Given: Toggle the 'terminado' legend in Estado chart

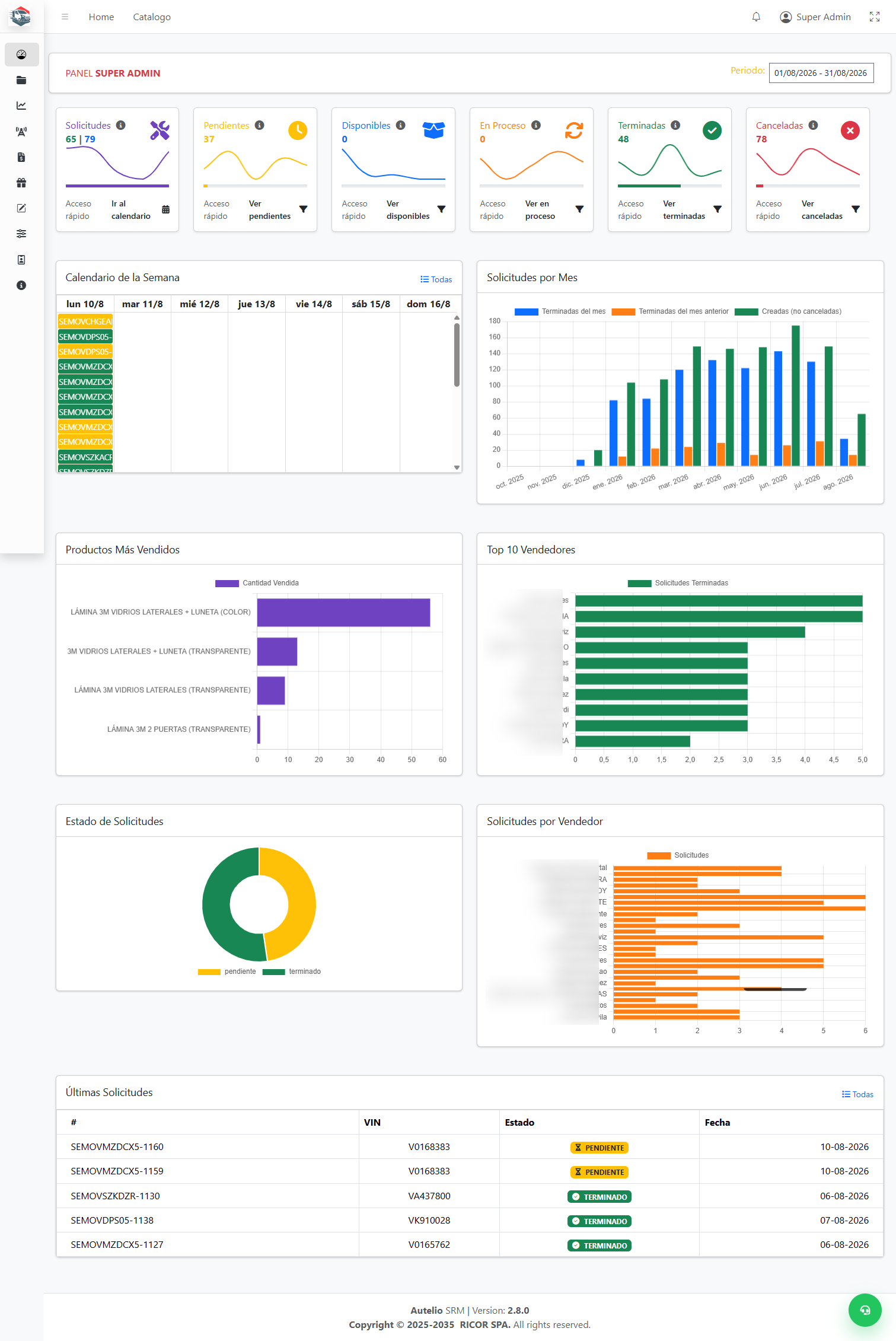Looking at the screenshot, I should click(x=292, y=971).
